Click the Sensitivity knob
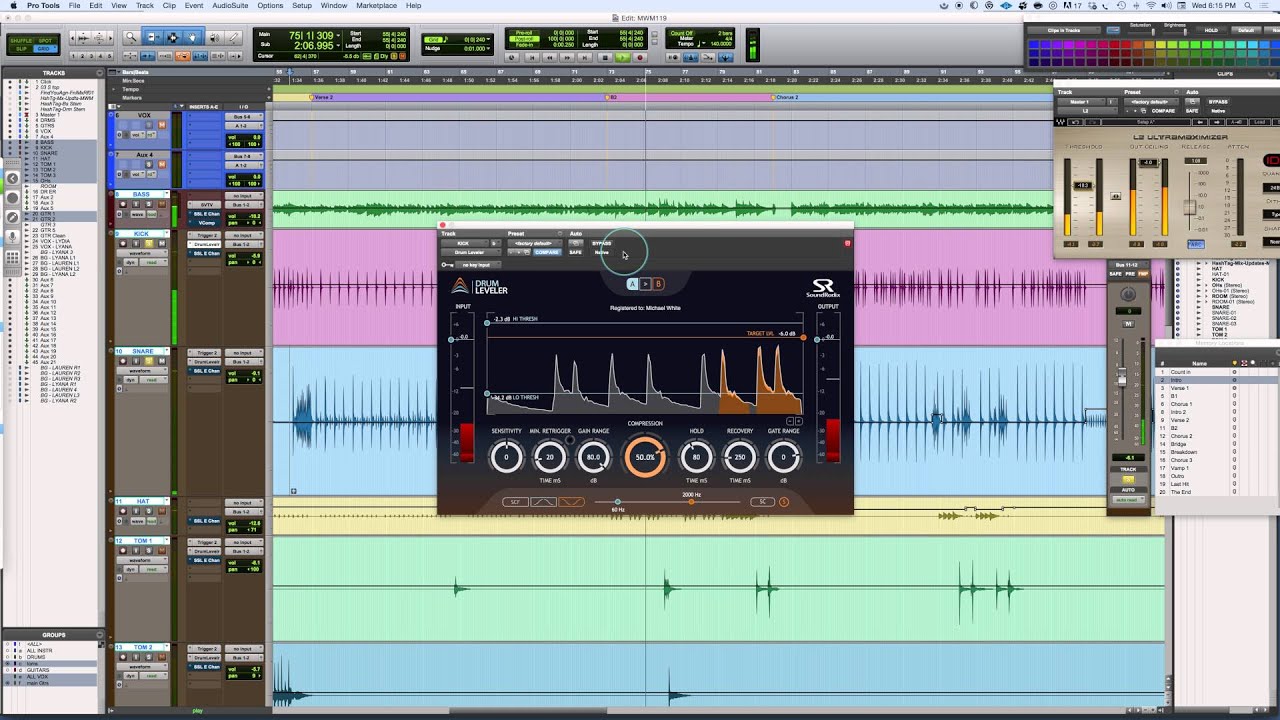This screenshot has width=1280, height=720. pyautogui.click(x=506, y=457)
